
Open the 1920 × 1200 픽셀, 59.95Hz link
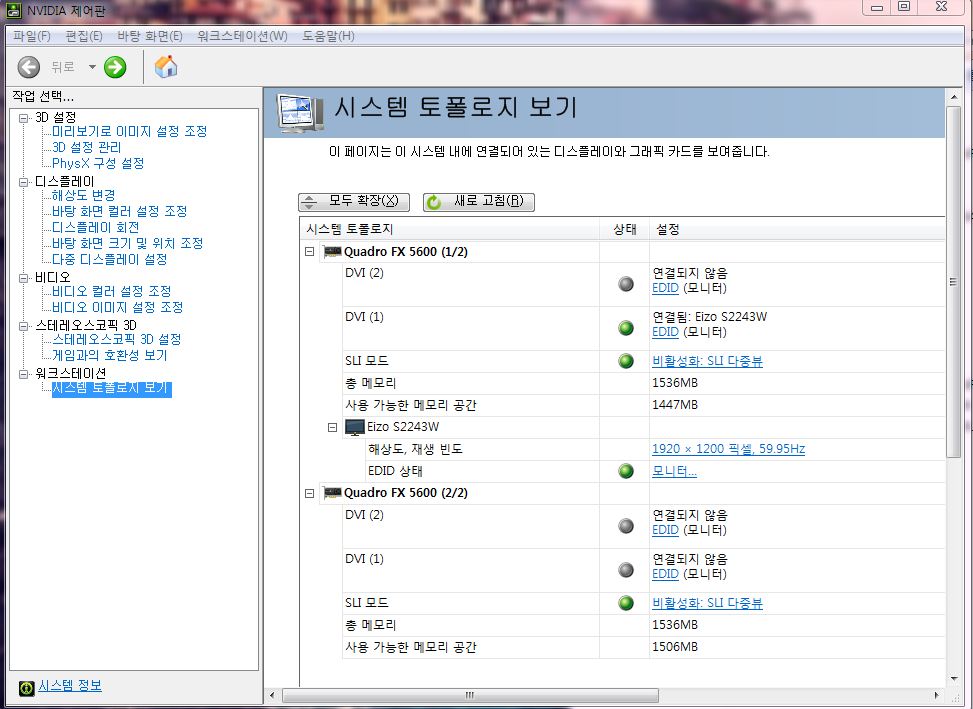(729, 449)
